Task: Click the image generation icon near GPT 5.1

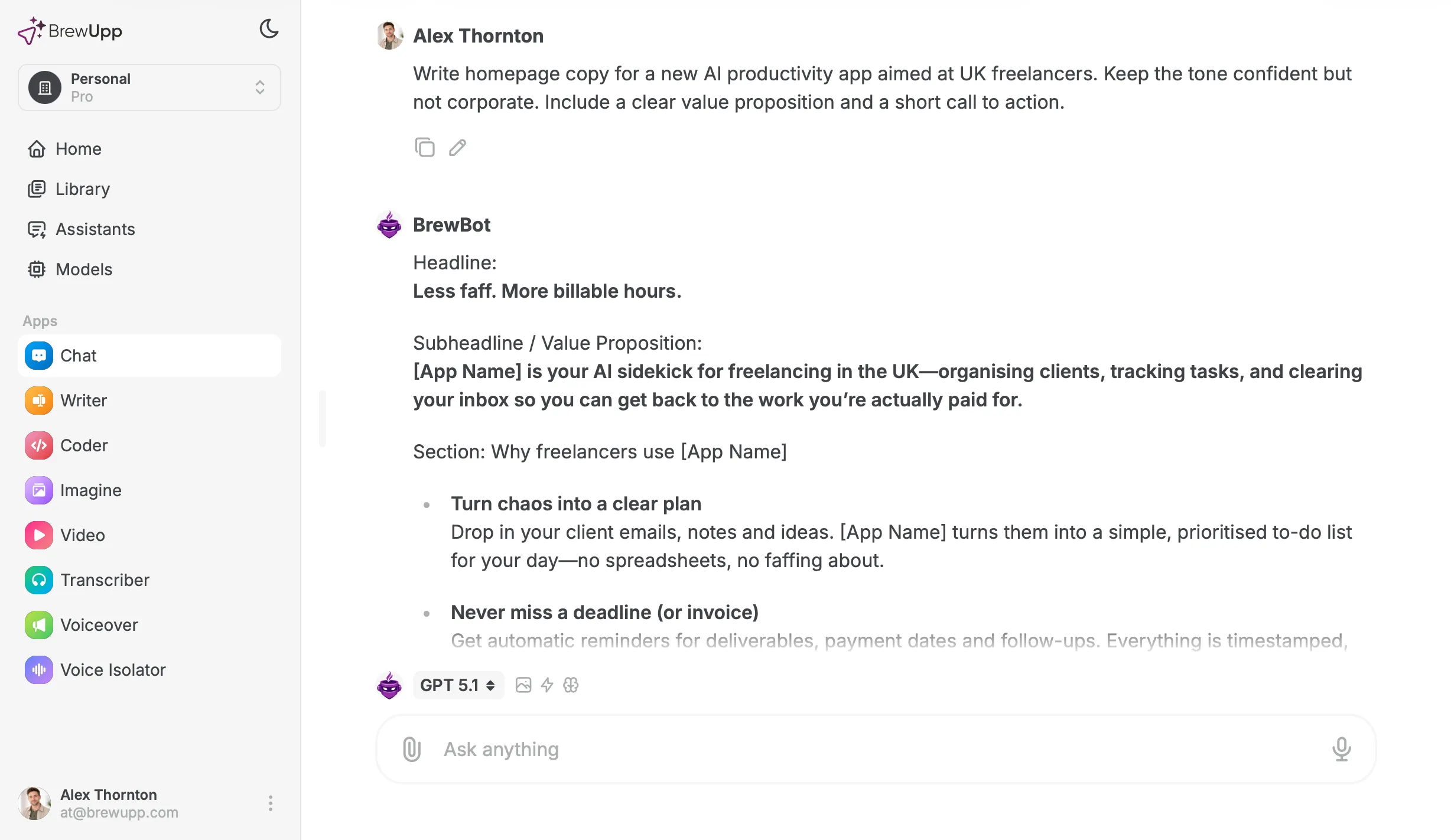Action: (523, 685)
